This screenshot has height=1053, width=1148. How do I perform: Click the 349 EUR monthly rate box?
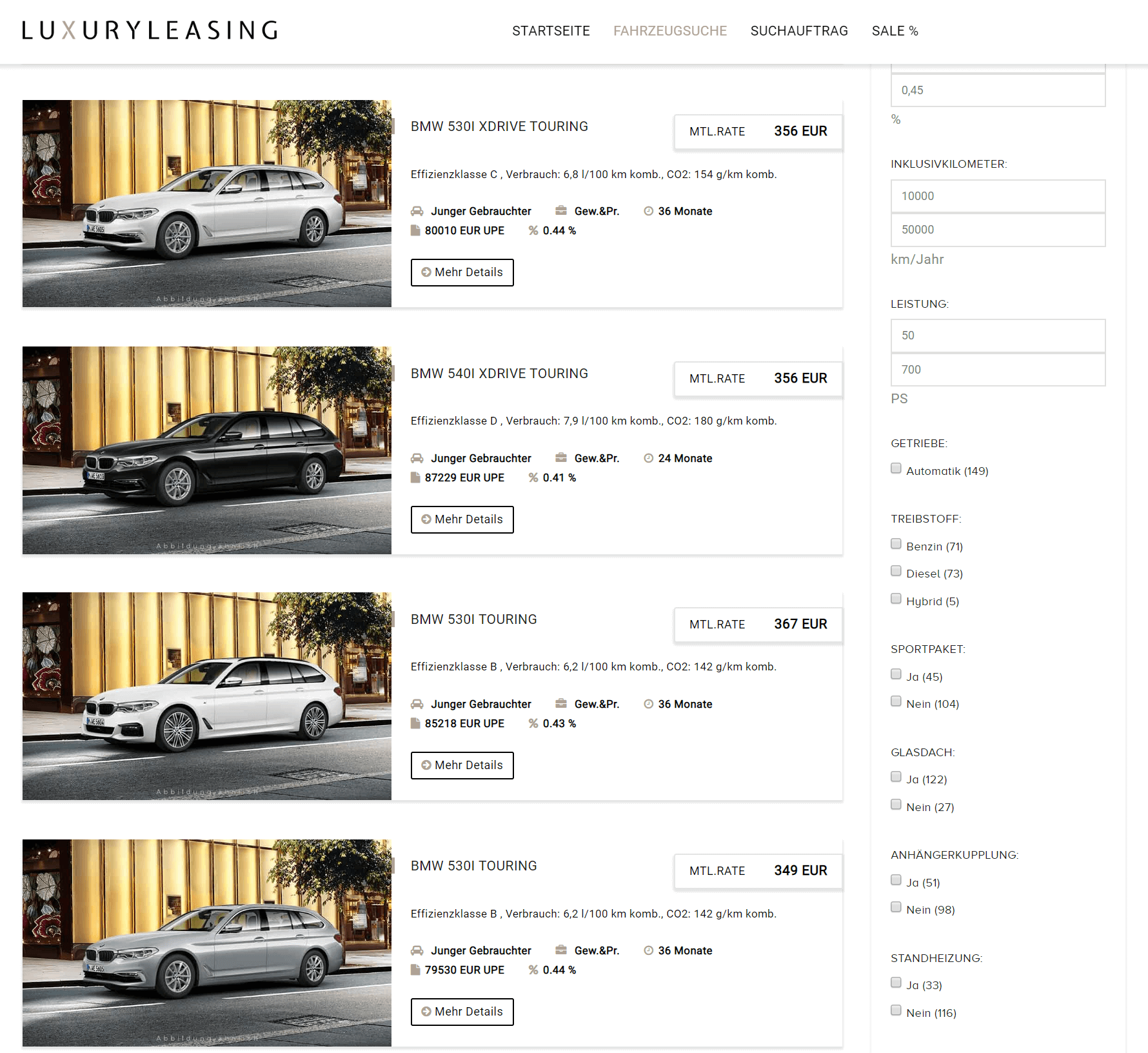pyautogui.click(x=758, y=871)
